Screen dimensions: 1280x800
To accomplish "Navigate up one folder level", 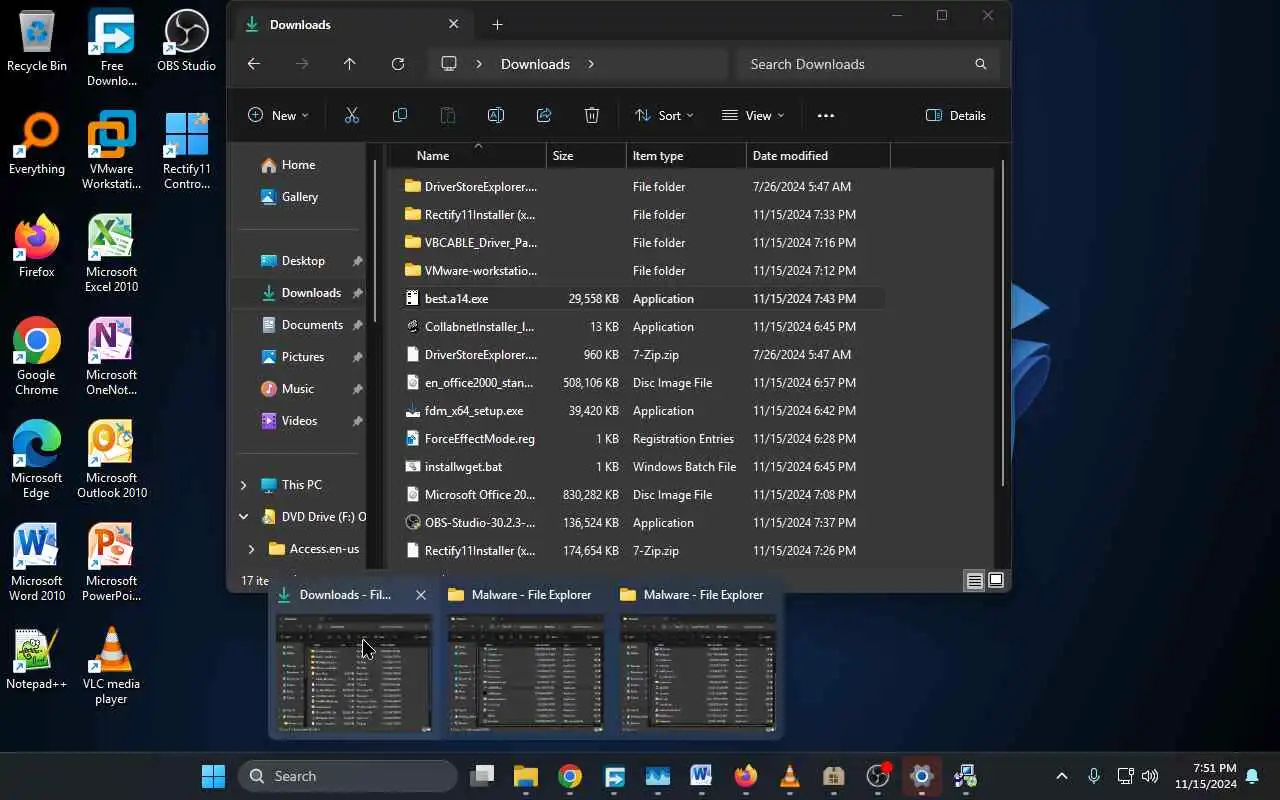I will [x=349, y=64].
